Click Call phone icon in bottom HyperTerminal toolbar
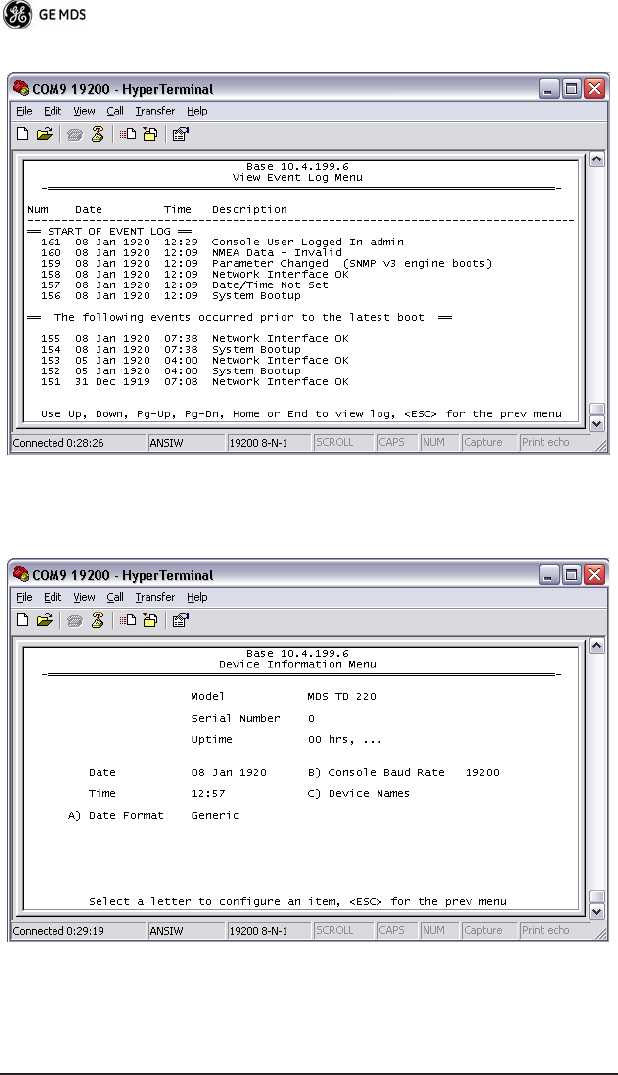Screen dimensions: 618x1075 75,620
